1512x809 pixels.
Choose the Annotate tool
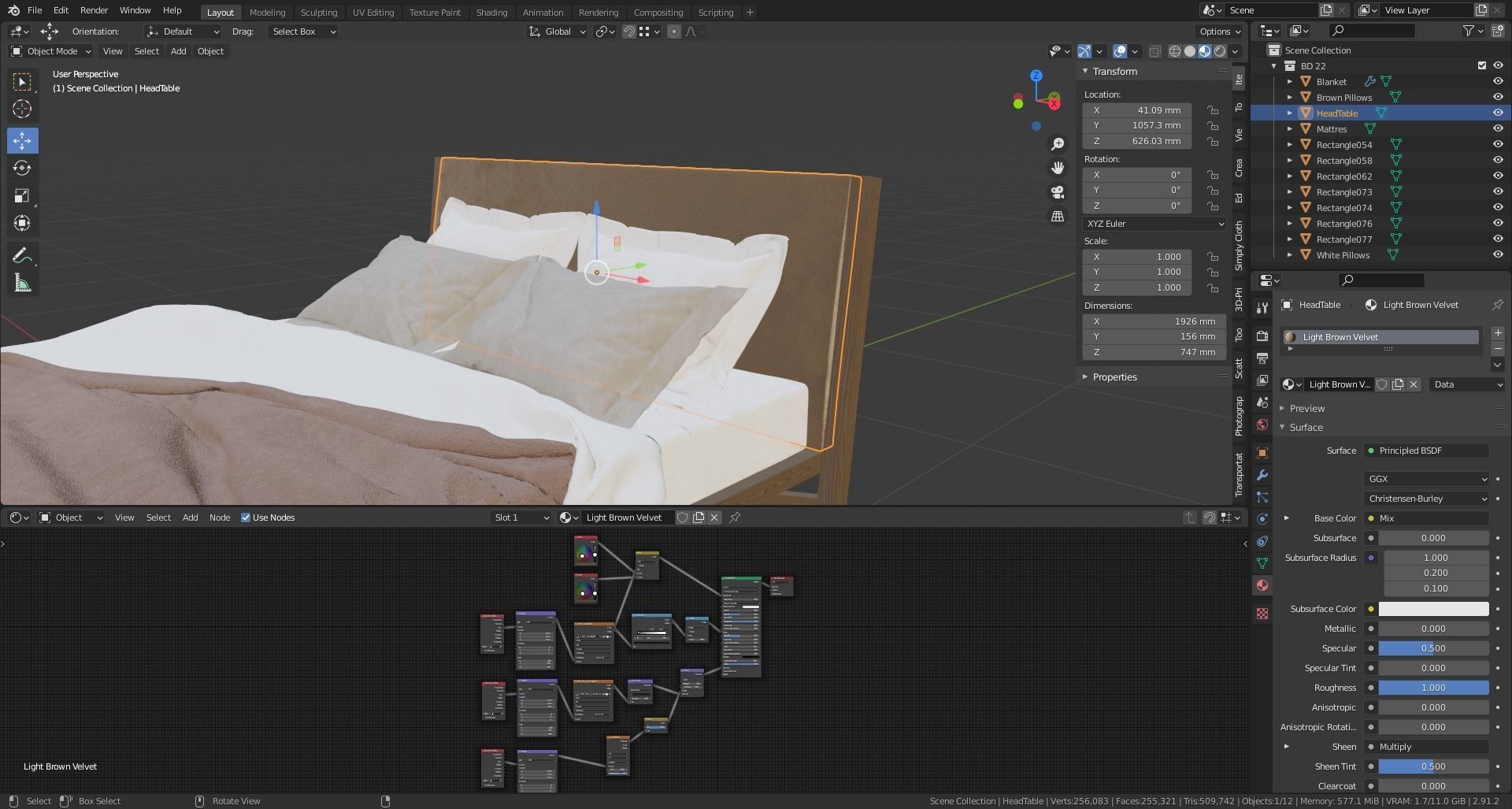click(x=22, y=255)
